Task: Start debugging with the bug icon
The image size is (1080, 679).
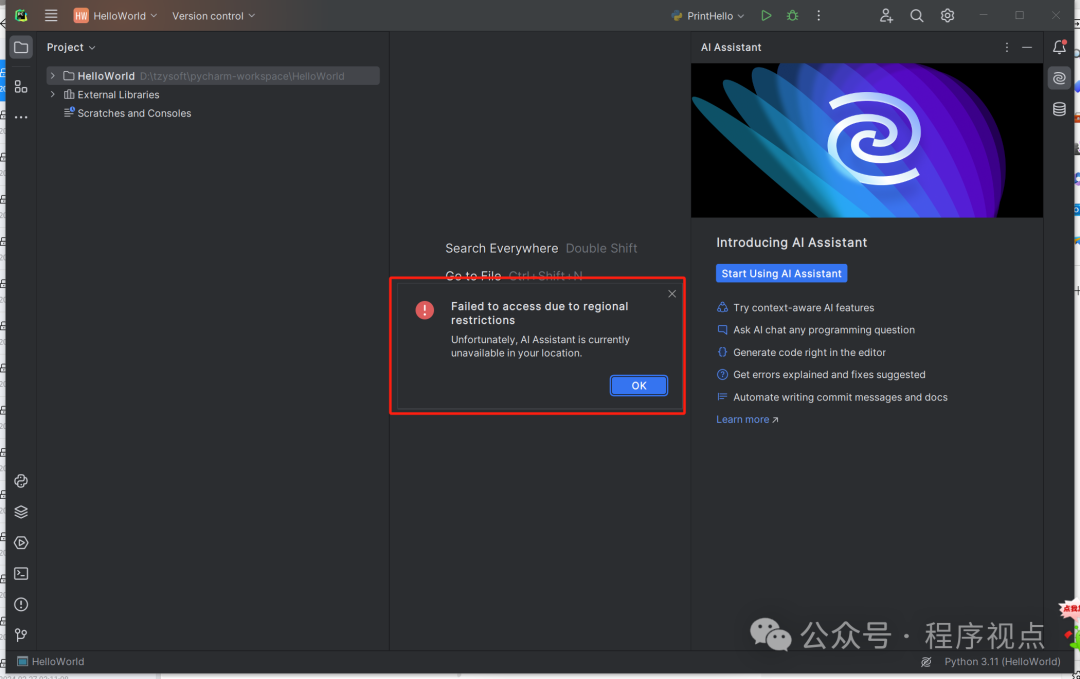Action: [793, 15]
